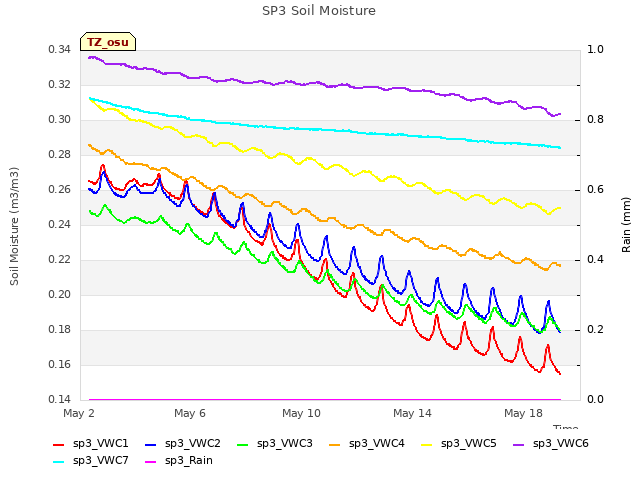Click the sp3_VWC7 legend entry
The width and height of the screenshot is (640, 480).
coord(91,461)
